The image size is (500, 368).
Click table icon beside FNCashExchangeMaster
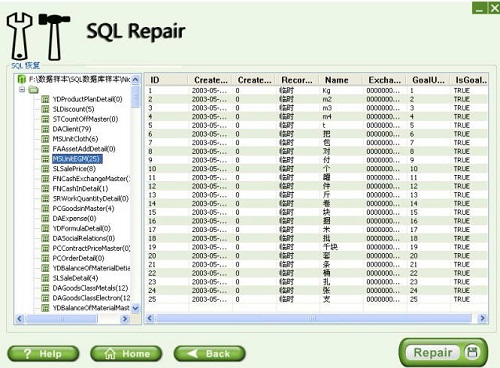[x=45, y=179]
